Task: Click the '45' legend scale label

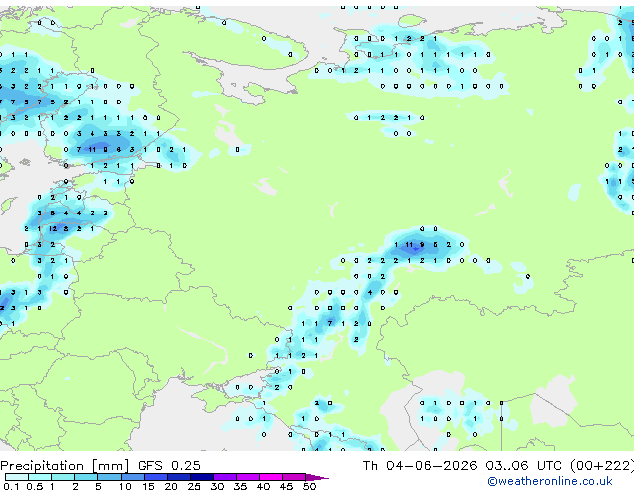Action: coord(286,486)
